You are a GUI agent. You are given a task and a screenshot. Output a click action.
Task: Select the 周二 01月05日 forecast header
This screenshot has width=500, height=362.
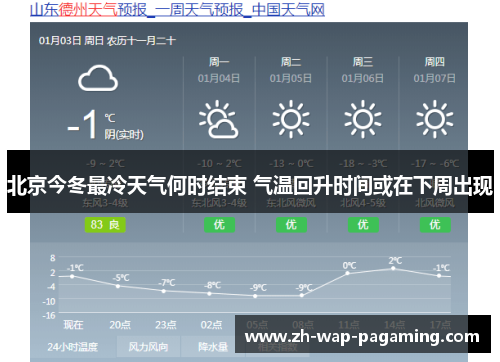click(291, 70)
